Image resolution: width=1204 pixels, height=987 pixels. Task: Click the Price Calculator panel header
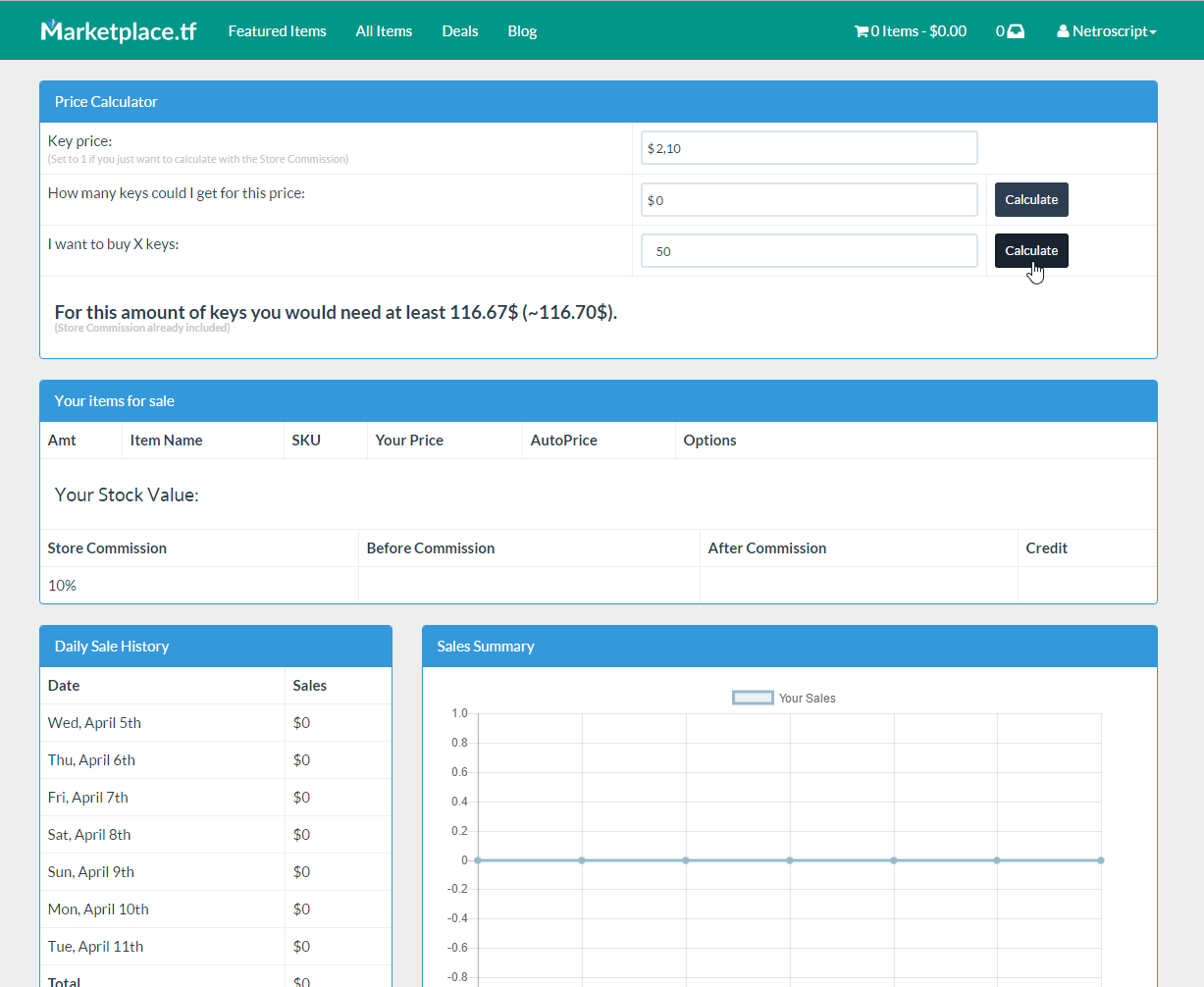pyautogui.click(x=106, y=101)
